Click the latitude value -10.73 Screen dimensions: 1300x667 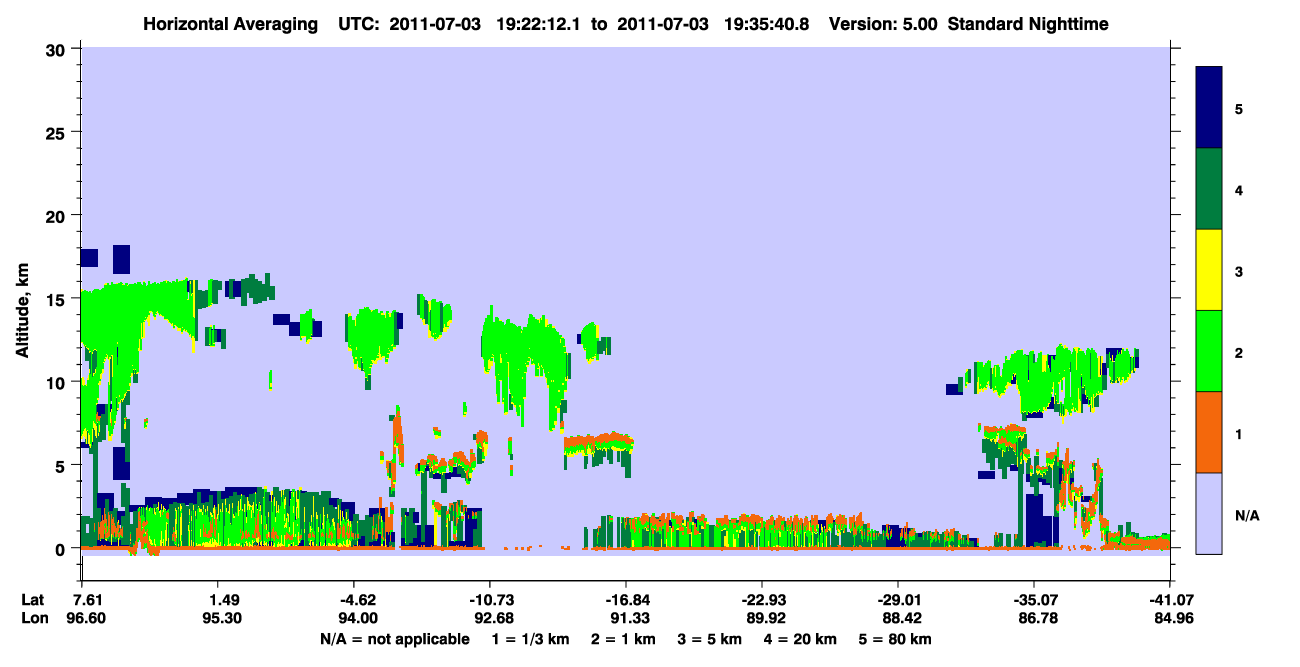(491, 600)
